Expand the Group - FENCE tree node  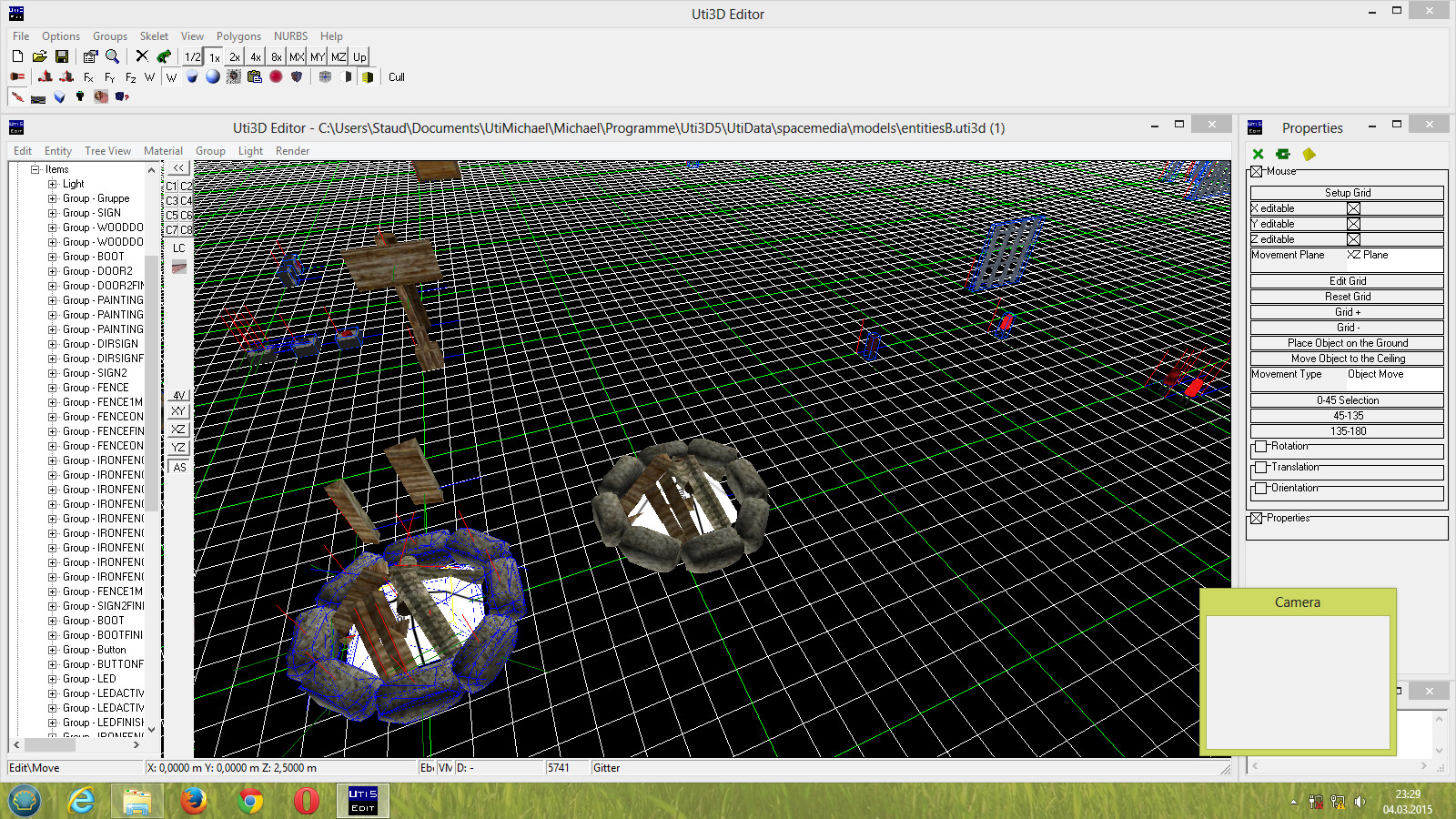52,387
